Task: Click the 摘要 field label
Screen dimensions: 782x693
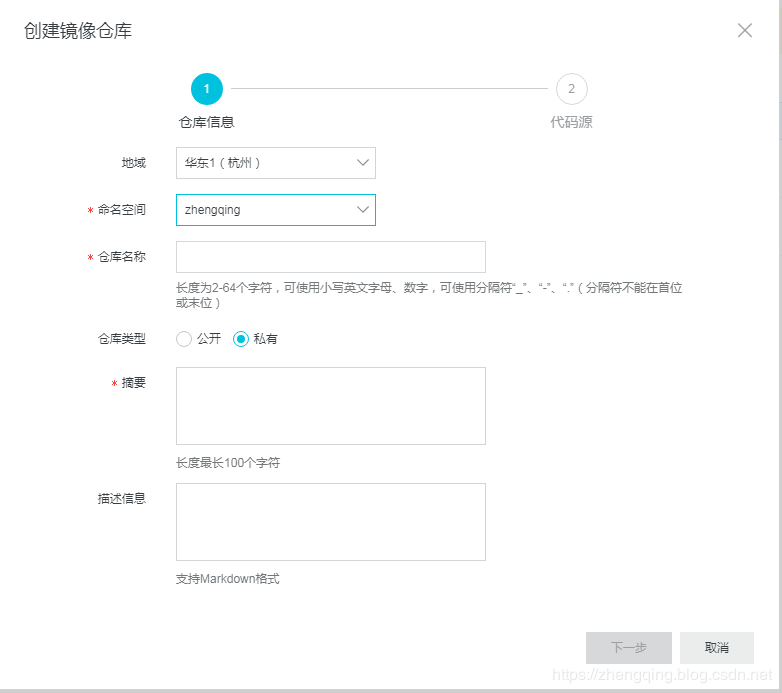Action: click(134, 383)
